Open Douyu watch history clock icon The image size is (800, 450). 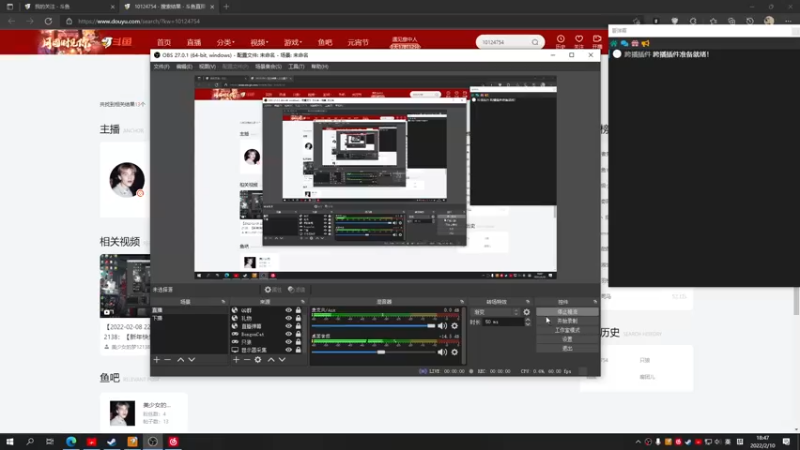coord(561,39)
